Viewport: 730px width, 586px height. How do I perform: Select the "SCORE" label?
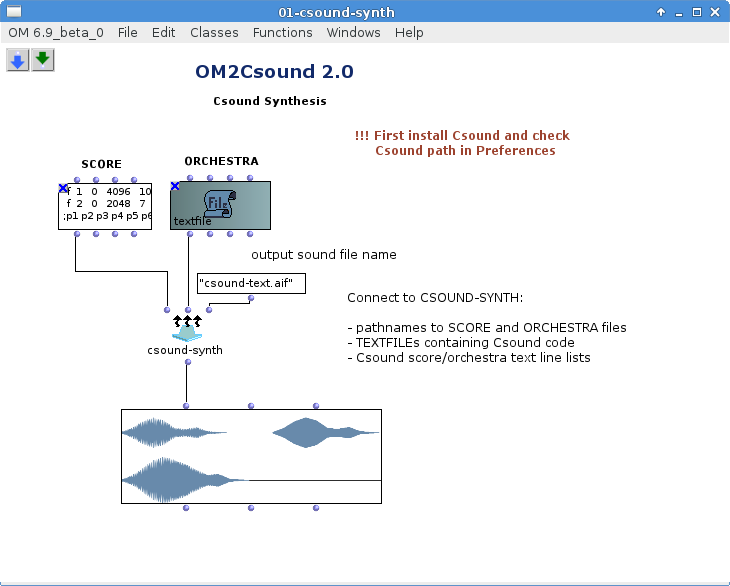[x=101, y=164]
